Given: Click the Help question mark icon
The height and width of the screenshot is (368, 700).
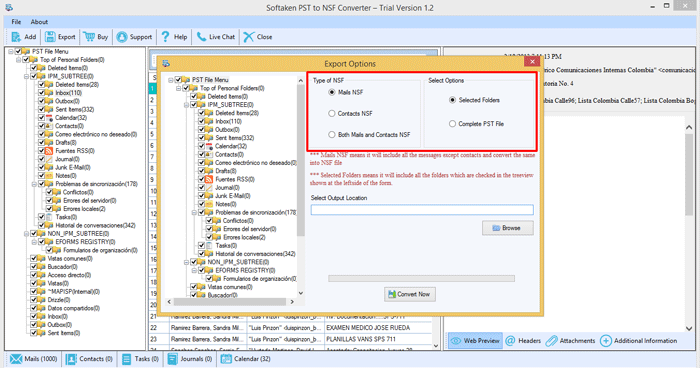Looking at the screenshot, I should click(x=166, y=37).
